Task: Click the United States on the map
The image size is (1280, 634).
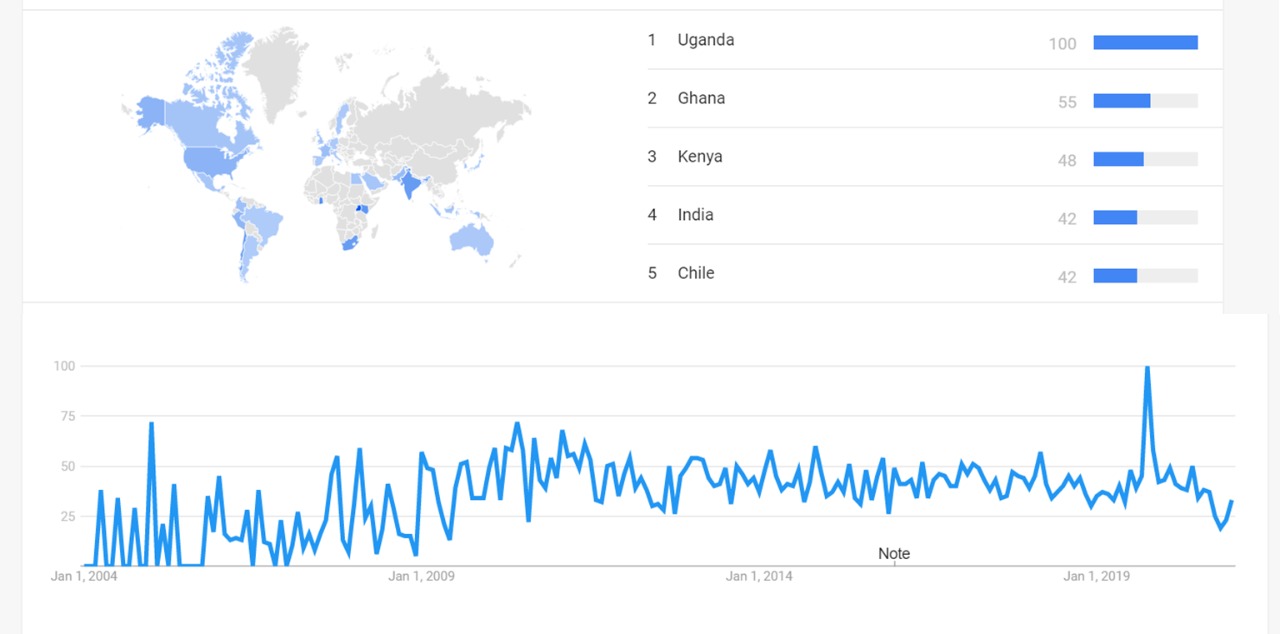Action: click(x=210, y=160)
